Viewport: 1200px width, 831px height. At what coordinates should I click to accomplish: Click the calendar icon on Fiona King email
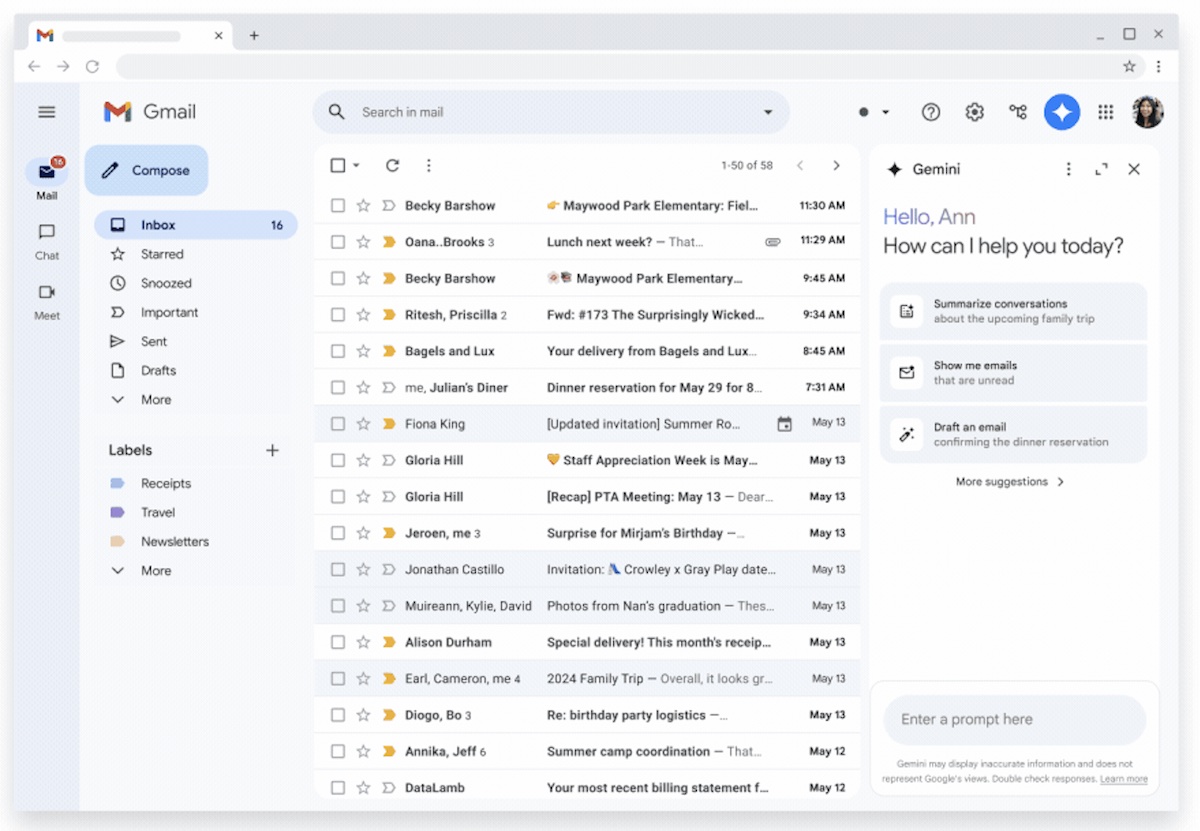point(785,424)
